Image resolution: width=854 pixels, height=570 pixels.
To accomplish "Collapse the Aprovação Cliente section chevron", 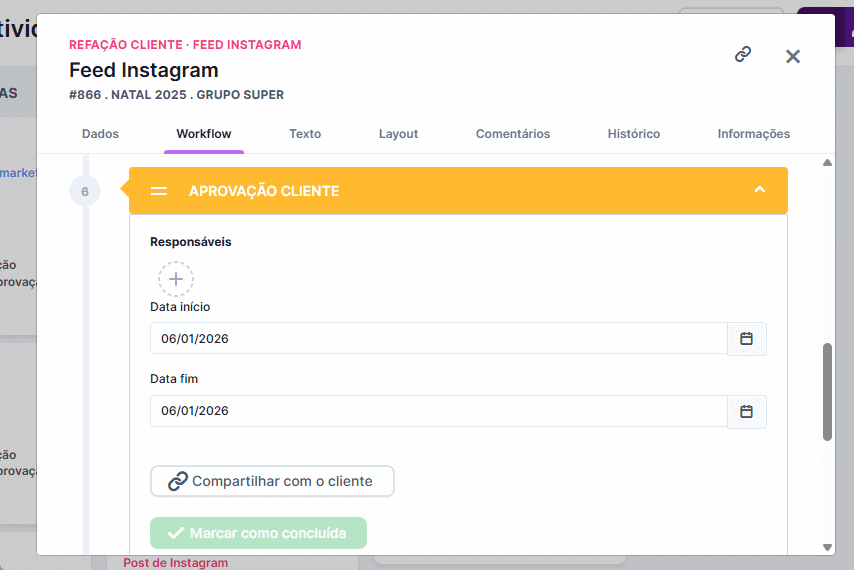I will coord(760,190).
